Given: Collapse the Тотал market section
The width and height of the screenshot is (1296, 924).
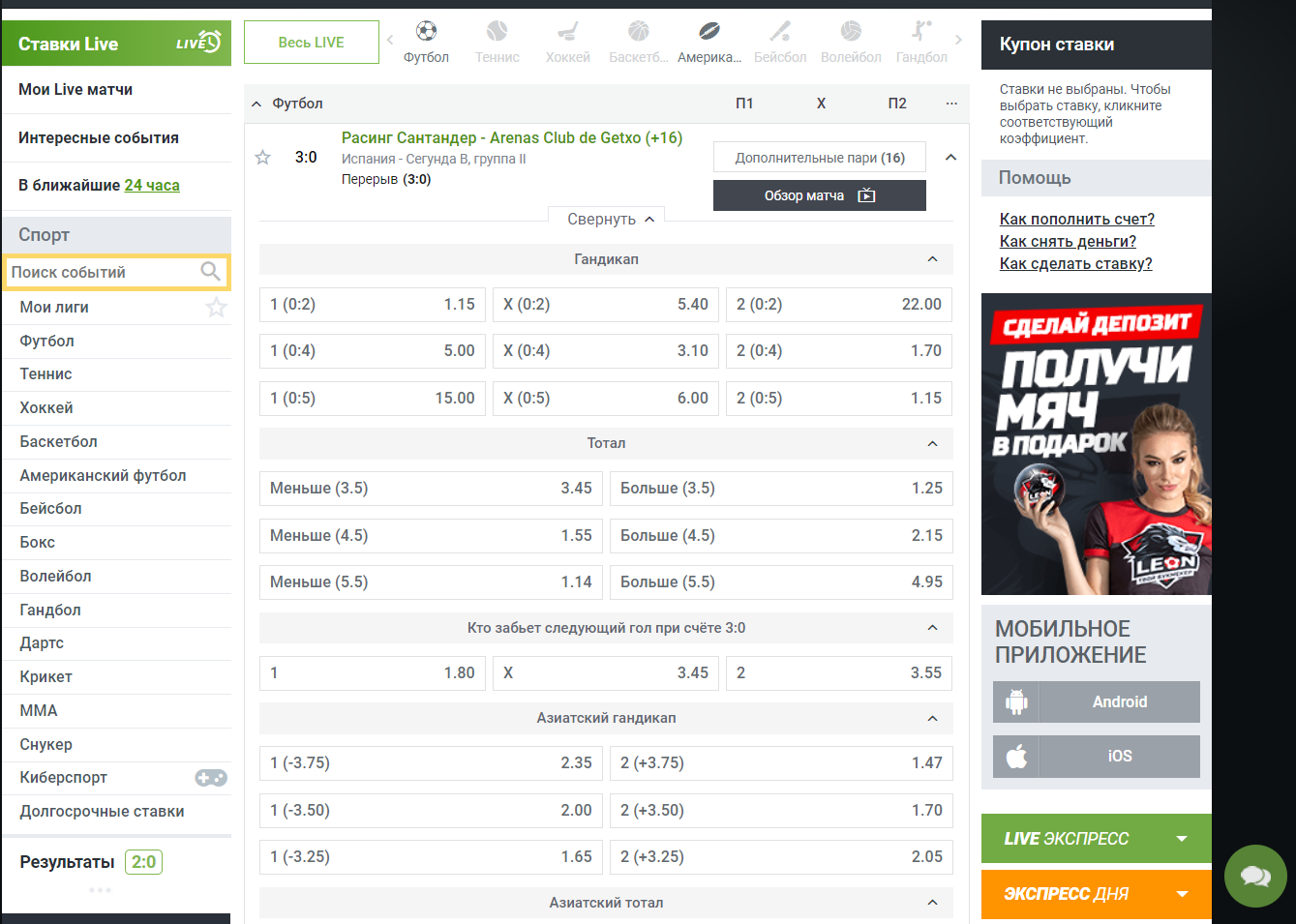Looking at the screenshot, I should click(x=932, y=443).
